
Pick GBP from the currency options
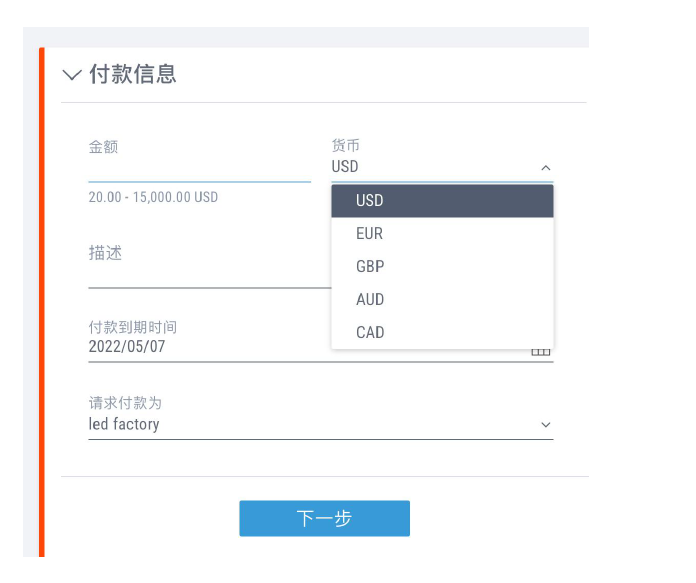442,266
